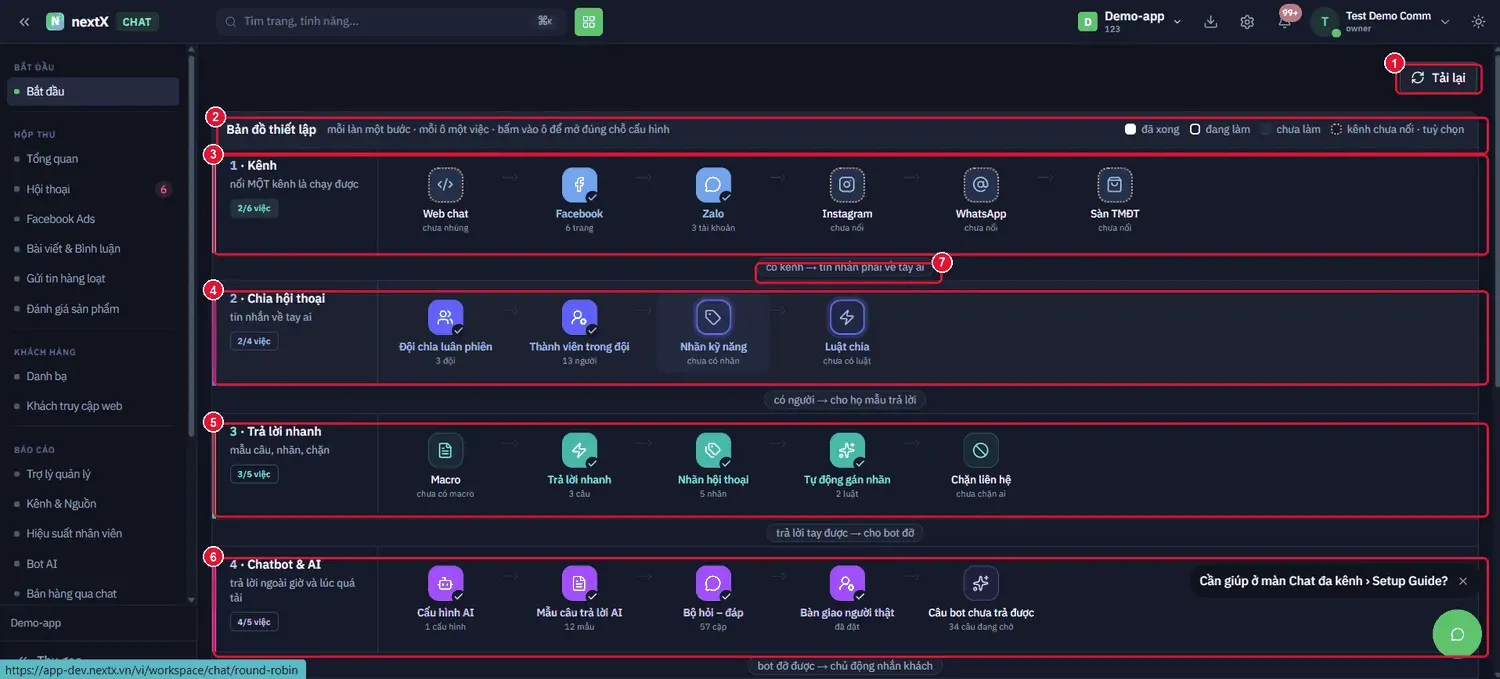1500x679 pixels.
Task: Select the Macro document icon
Action: tap(445, 451)
